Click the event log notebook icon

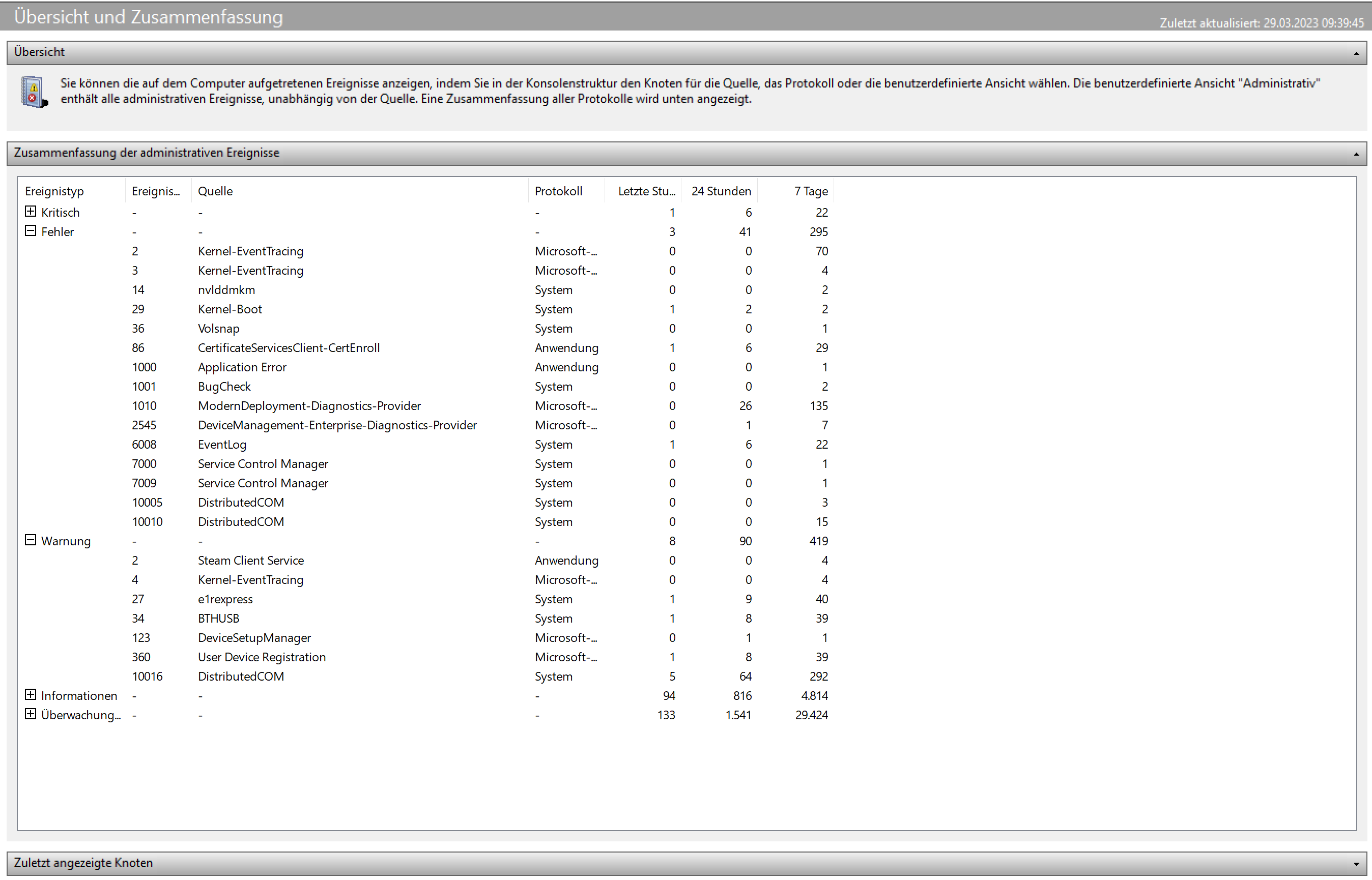coord(34,92)
